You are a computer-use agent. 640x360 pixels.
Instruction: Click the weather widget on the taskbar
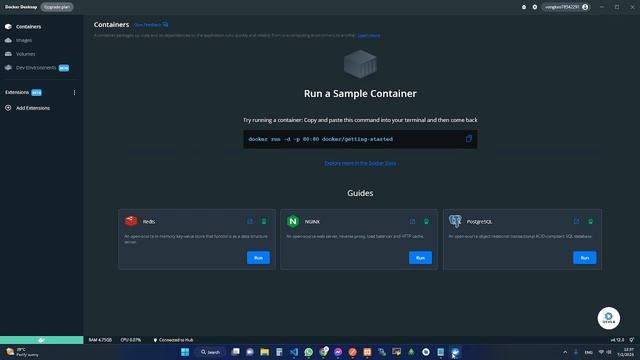click(22, 352)
